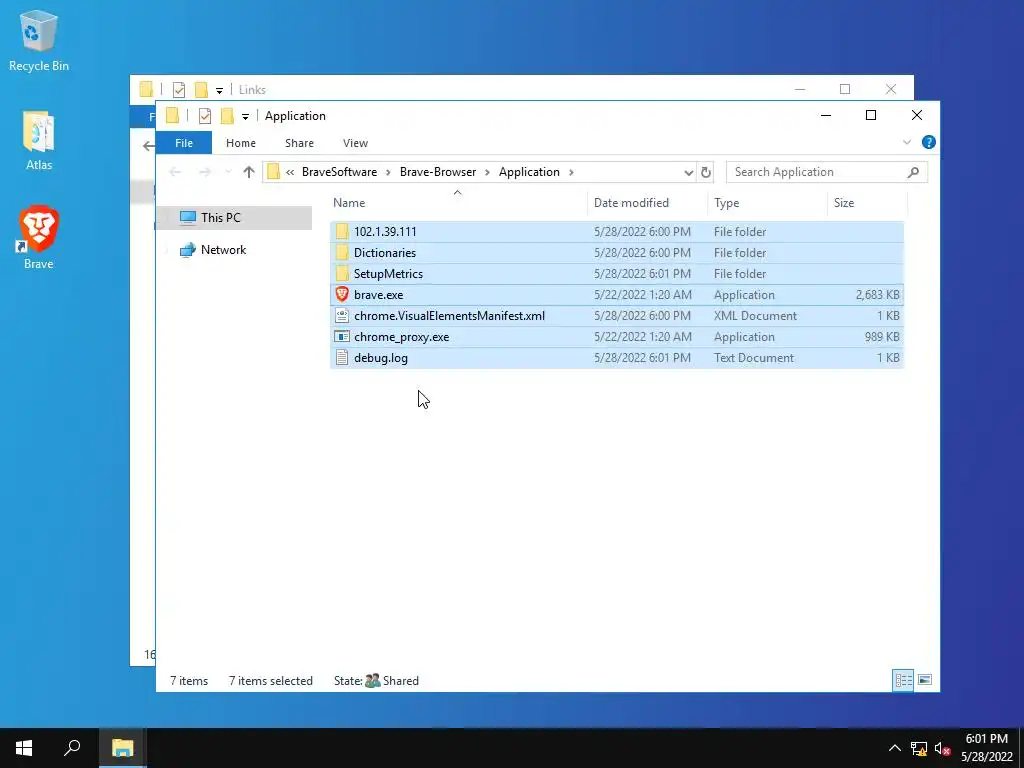Expand the chevron after Application in path
Screen dimensions: 1024x768
571,172
